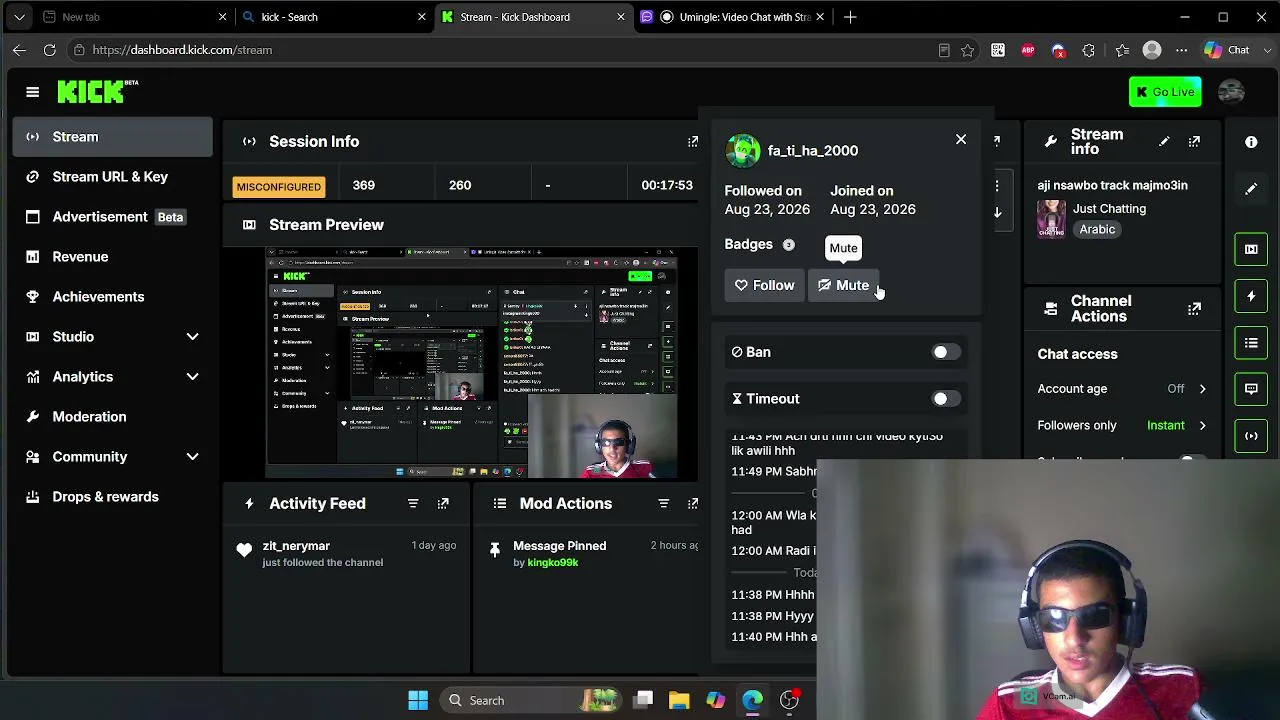The image size is (1280, 720).
Task: Open Followers only chat setting
Action: [x=1122, y=426]
